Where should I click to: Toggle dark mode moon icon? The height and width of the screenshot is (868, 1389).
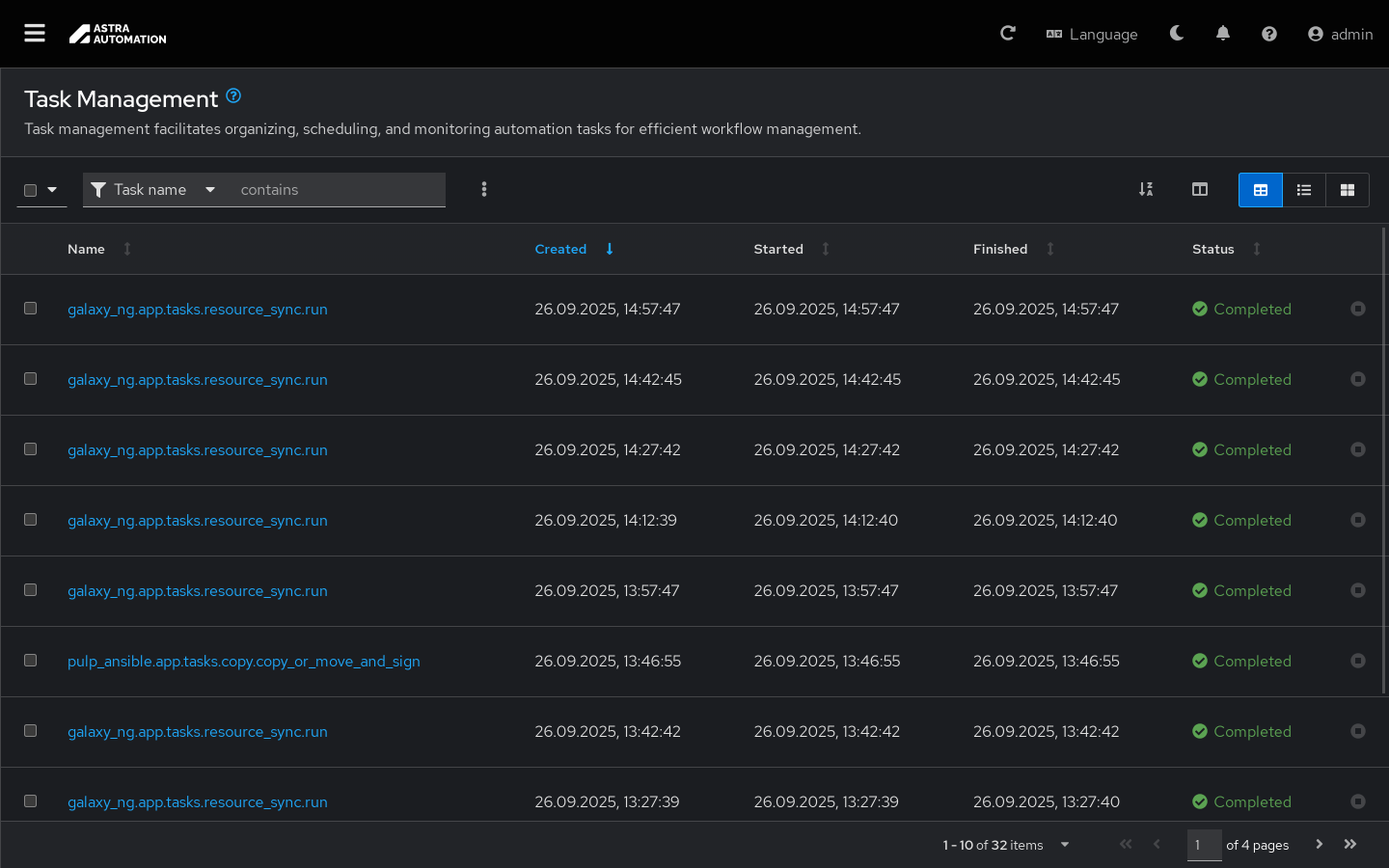[1176, 34]
